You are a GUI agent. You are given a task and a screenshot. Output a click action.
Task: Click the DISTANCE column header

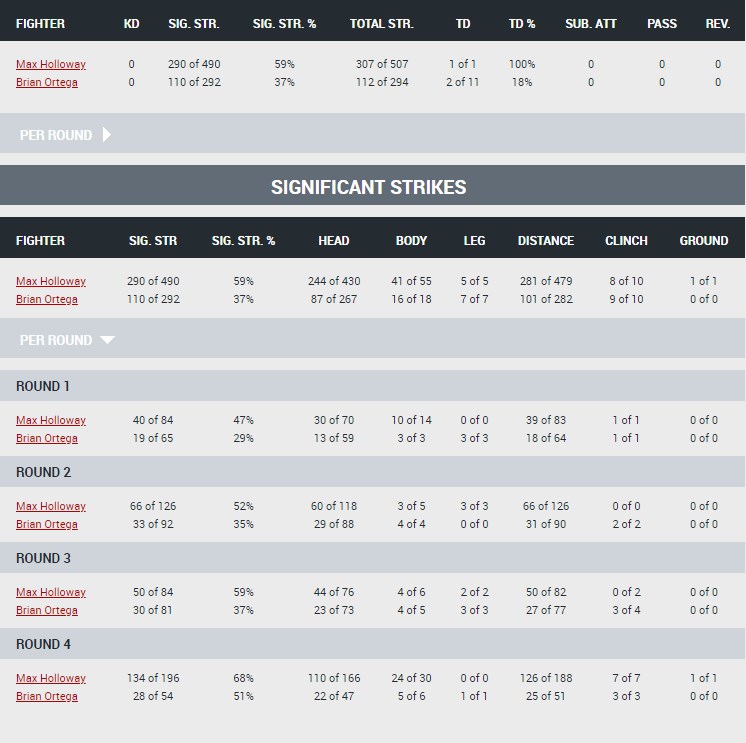546,241
